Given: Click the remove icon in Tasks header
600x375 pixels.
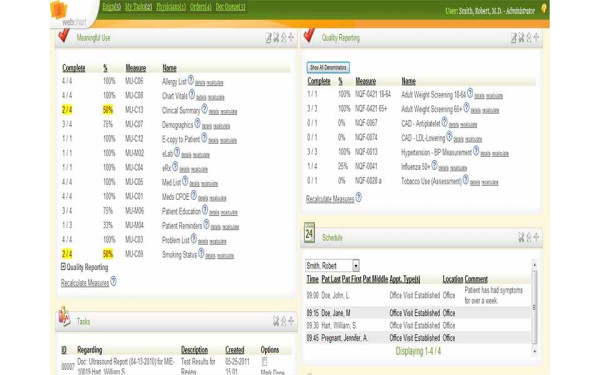Looking at the screenshot, I should pos(276,321).
